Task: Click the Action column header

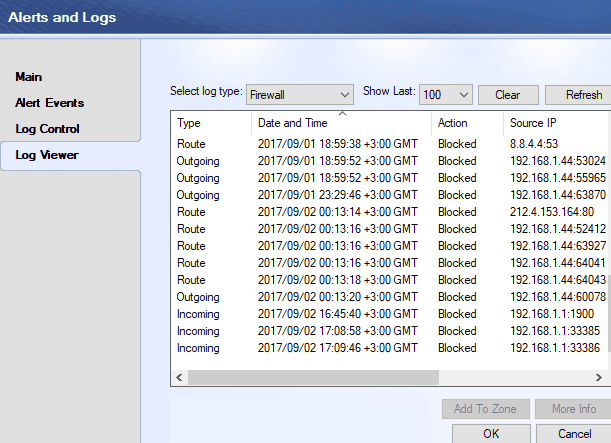Action: click(453, 123)
